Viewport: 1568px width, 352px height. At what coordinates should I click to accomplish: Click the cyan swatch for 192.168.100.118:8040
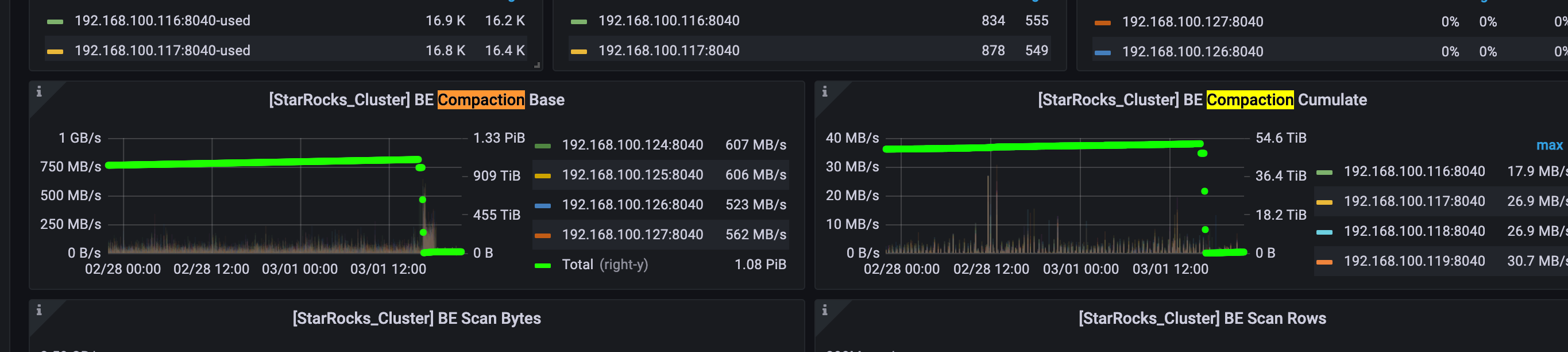coord(1324,232)
